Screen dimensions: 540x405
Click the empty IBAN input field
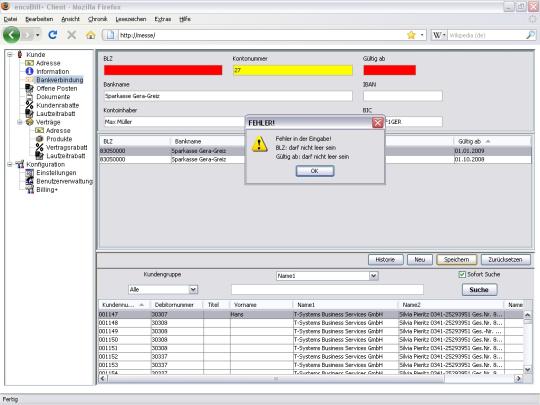pyautogui.click(x=403, y=96)
